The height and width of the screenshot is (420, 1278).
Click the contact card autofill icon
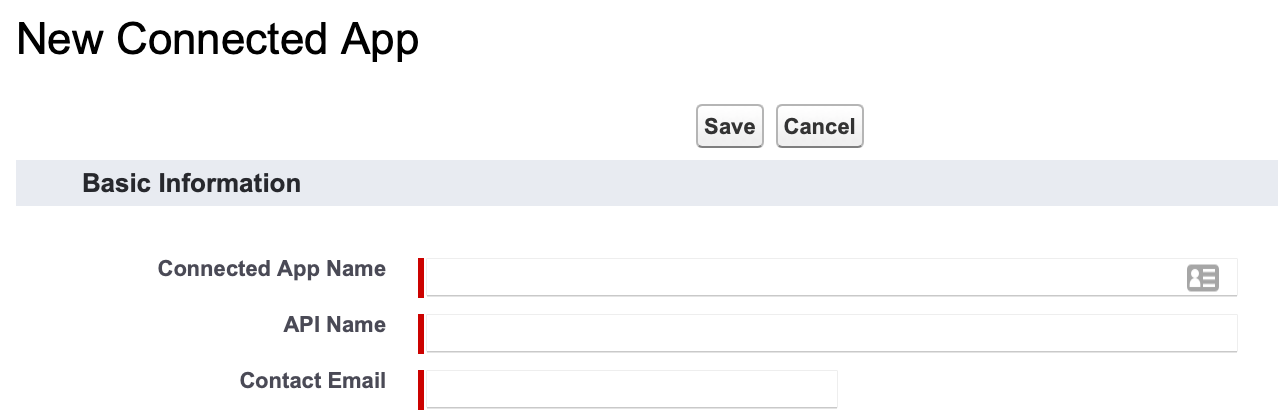point(1202,278)
